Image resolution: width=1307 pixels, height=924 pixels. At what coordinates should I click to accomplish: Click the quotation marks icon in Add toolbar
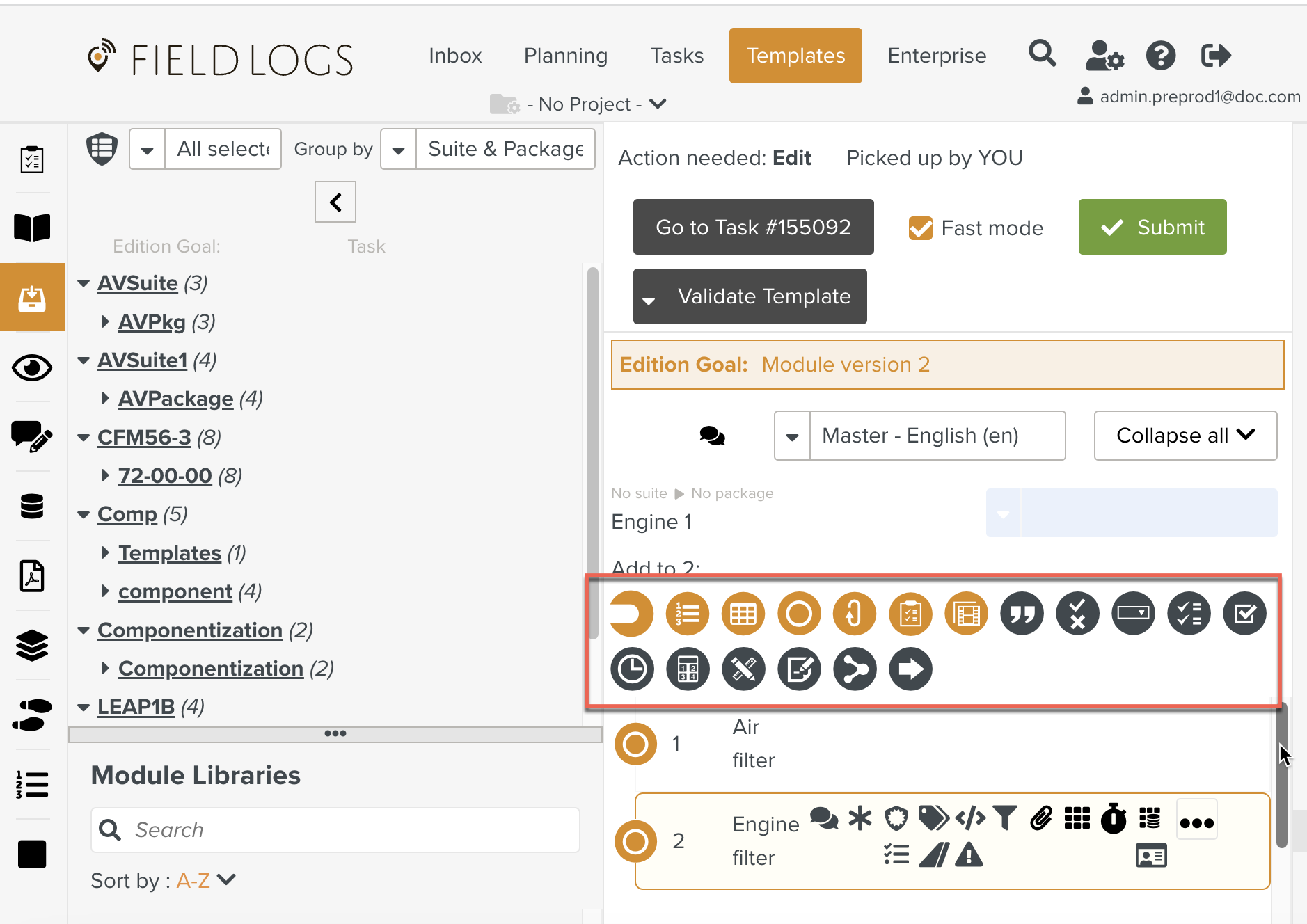click(1022, 614)
